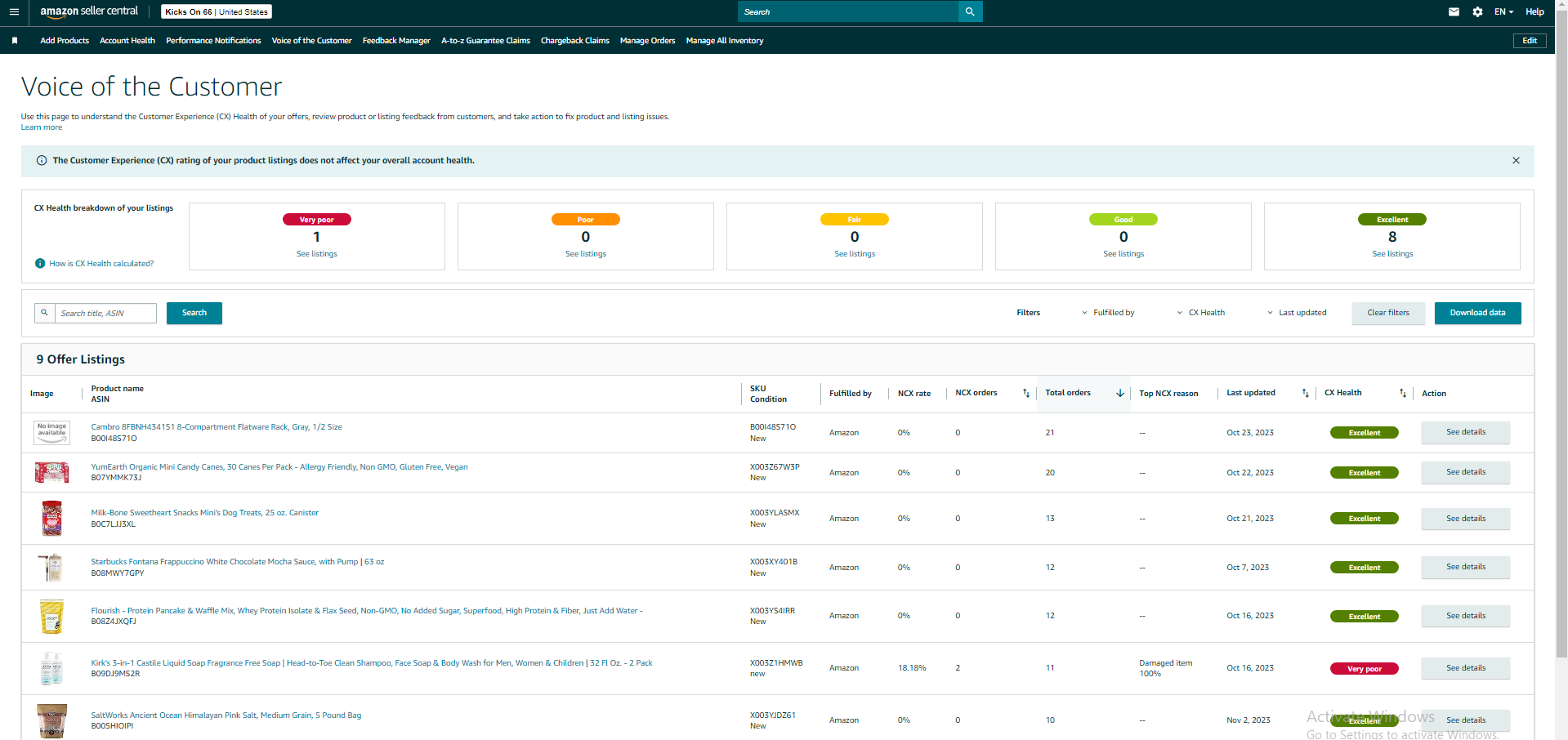Click the Very poor badge on Kirk's row
This screenshot has height=740, width=1568.
pyautogui.click(x=1365, y=669)
